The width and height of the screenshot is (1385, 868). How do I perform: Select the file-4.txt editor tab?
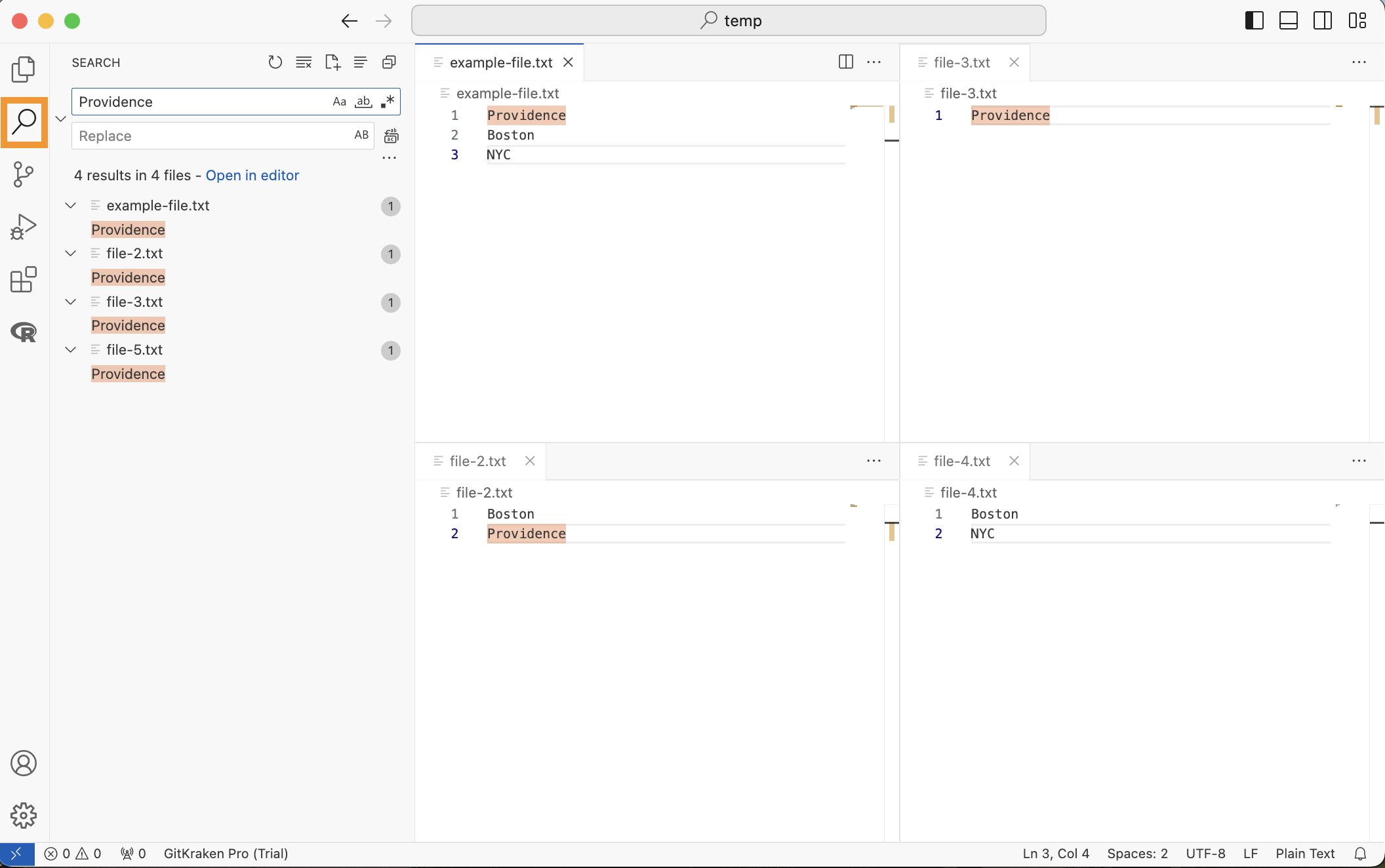tap(961, 462)
